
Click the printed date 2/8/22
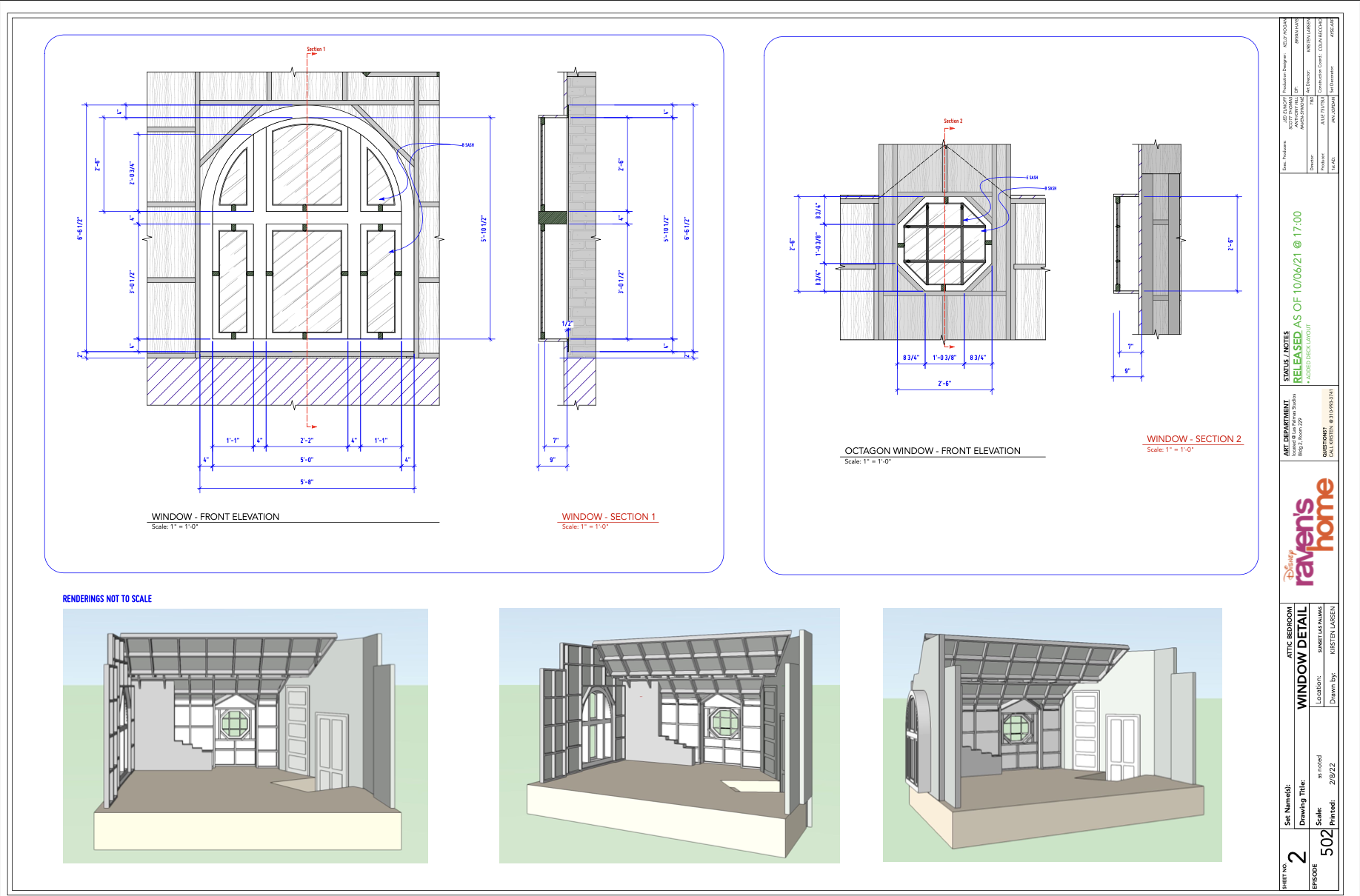[x=1333, y=774]
